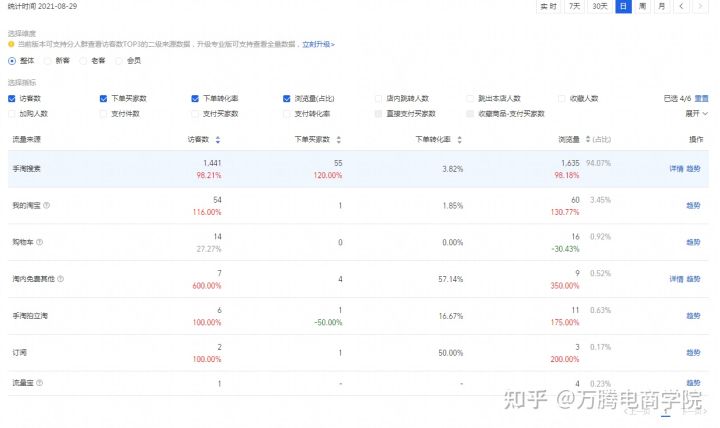Sort table by 访客数 column arrows
Screen dimensions: 720x428
[x=218, y=140]
